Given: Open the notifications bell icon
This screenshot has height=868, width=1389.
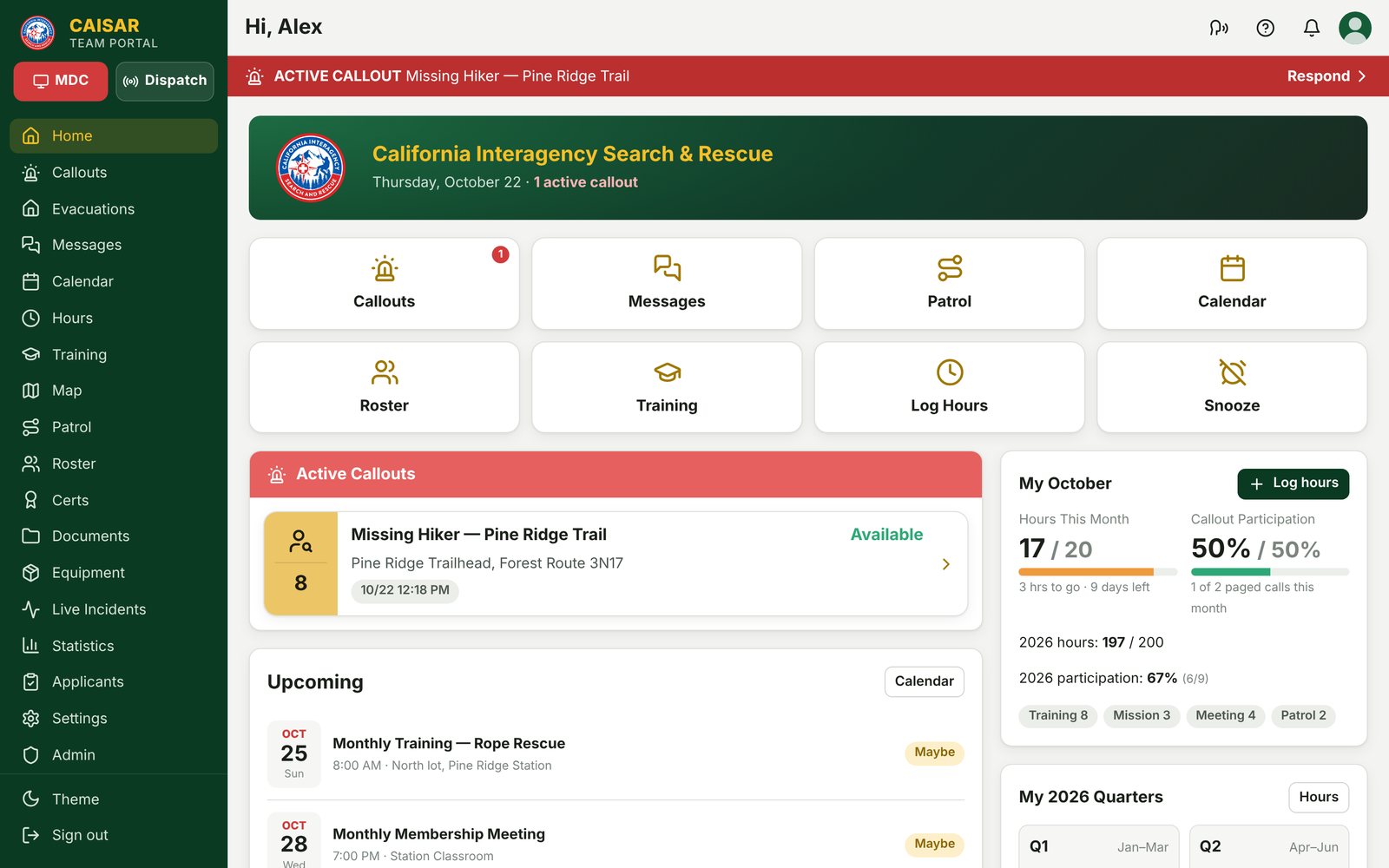Looking at the screenshot, I should [1312, 28].
